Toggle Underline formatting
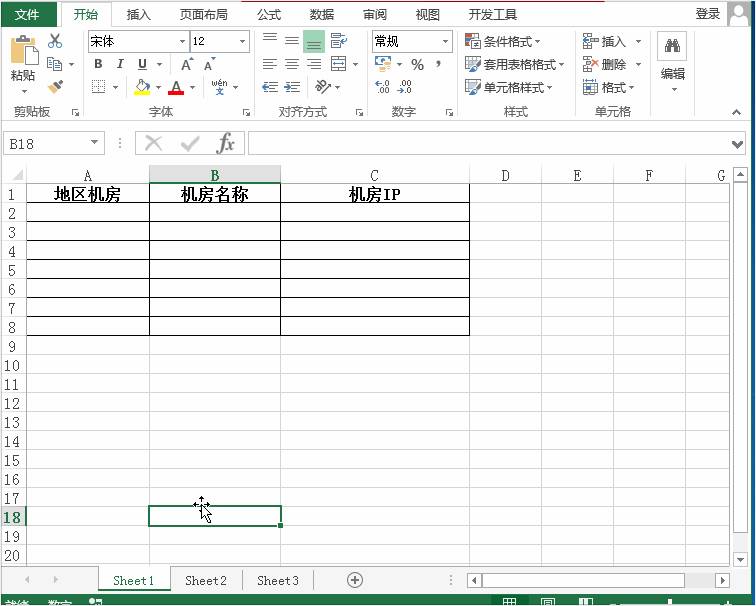The width and height of the screenshot is (756, 606). 142,64
